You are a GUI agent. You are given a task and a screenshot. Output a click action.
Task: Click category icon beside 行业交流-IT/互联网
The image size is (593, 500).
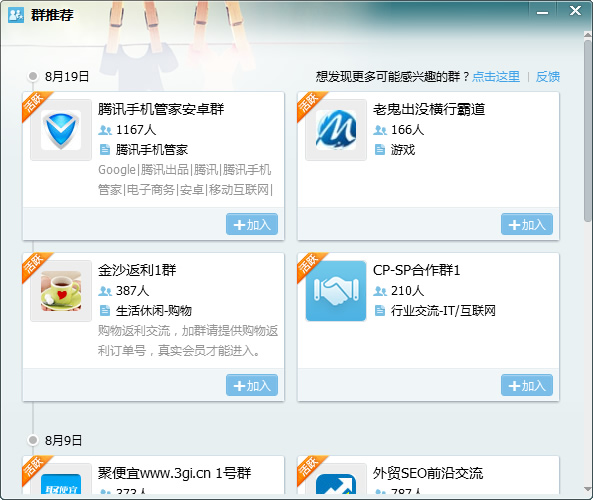tap(380, 311)
